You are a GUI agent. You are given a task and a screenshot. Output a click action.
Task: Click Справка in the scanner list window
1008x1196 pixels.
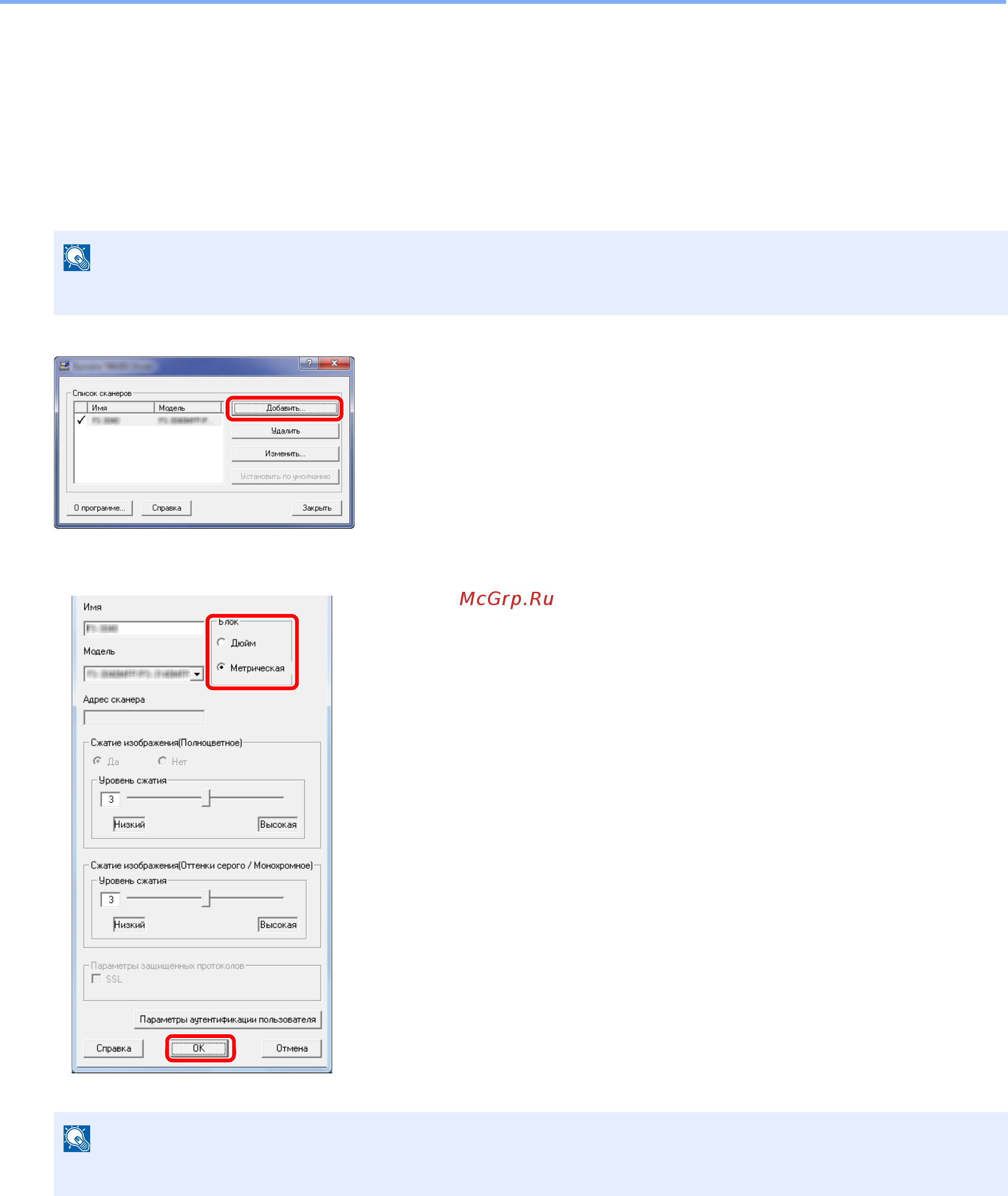(166, 508)
